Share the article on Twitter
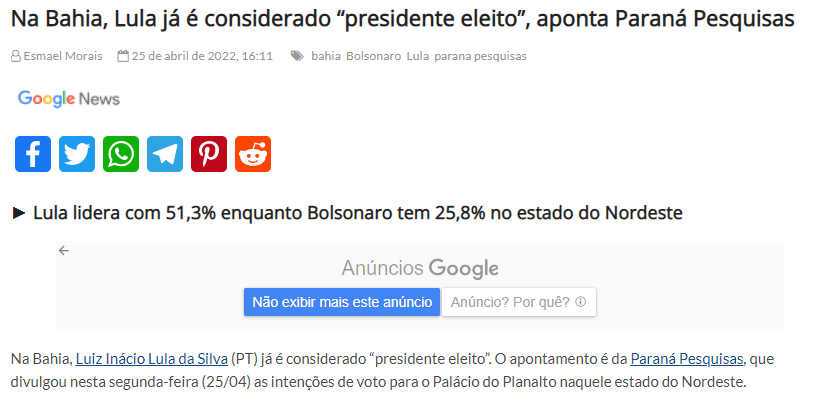Viewport: 825px width, 403px height. coord(77,154)
